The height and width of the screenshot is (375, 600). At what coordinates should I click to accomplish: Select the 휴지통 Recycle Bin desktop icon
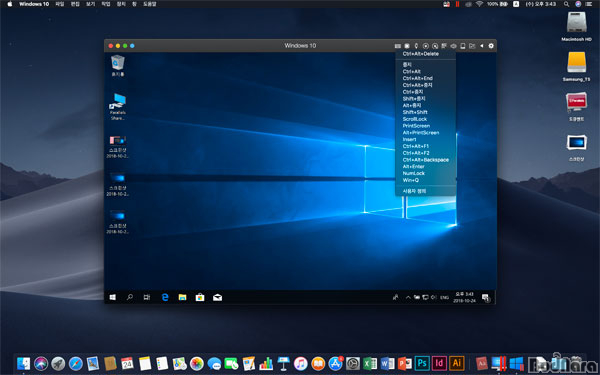click(117, 66)
